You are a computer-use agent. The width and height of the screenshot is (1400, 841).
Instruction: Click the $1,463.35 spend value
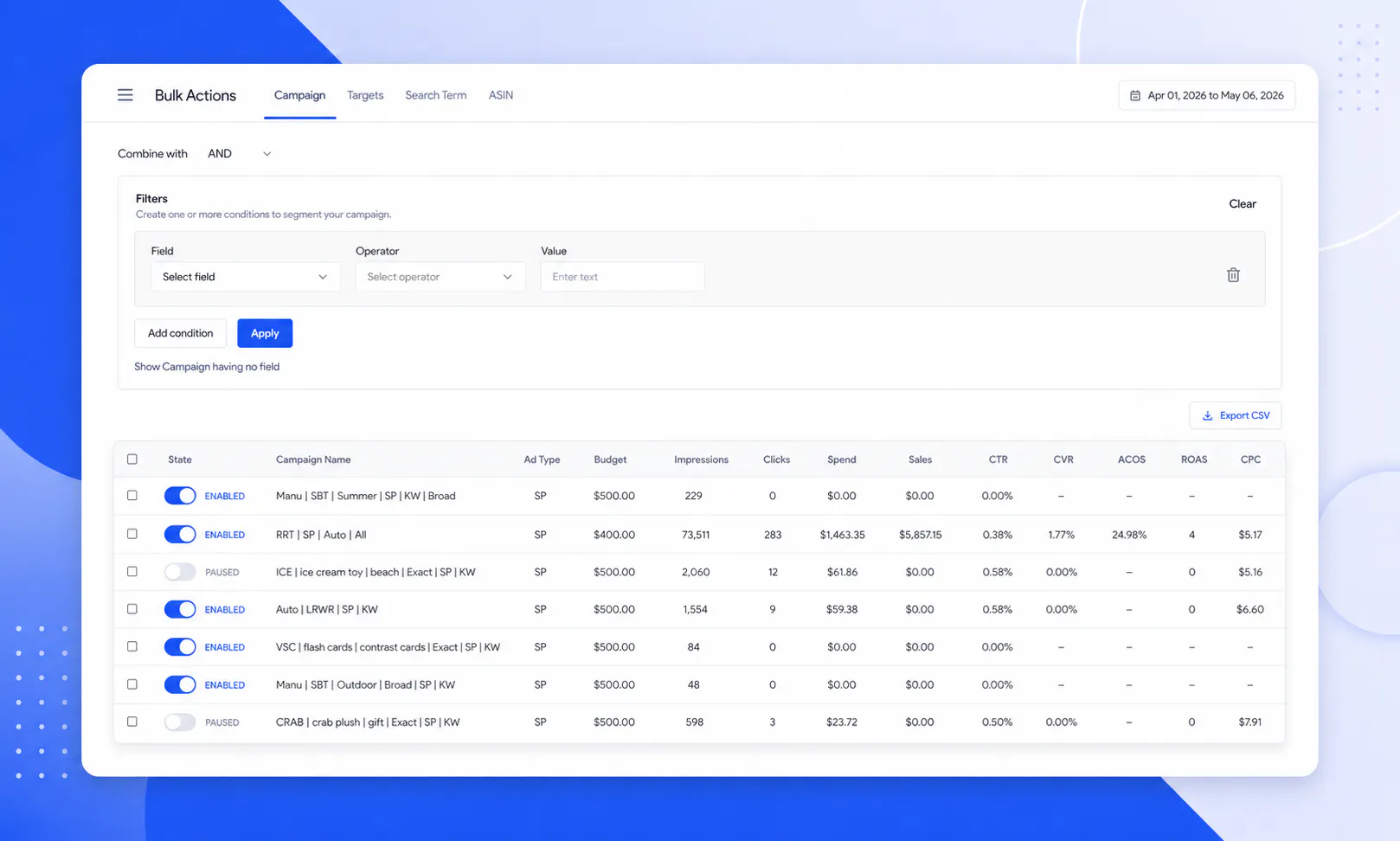pyautogui.click(x=842, y=535)
